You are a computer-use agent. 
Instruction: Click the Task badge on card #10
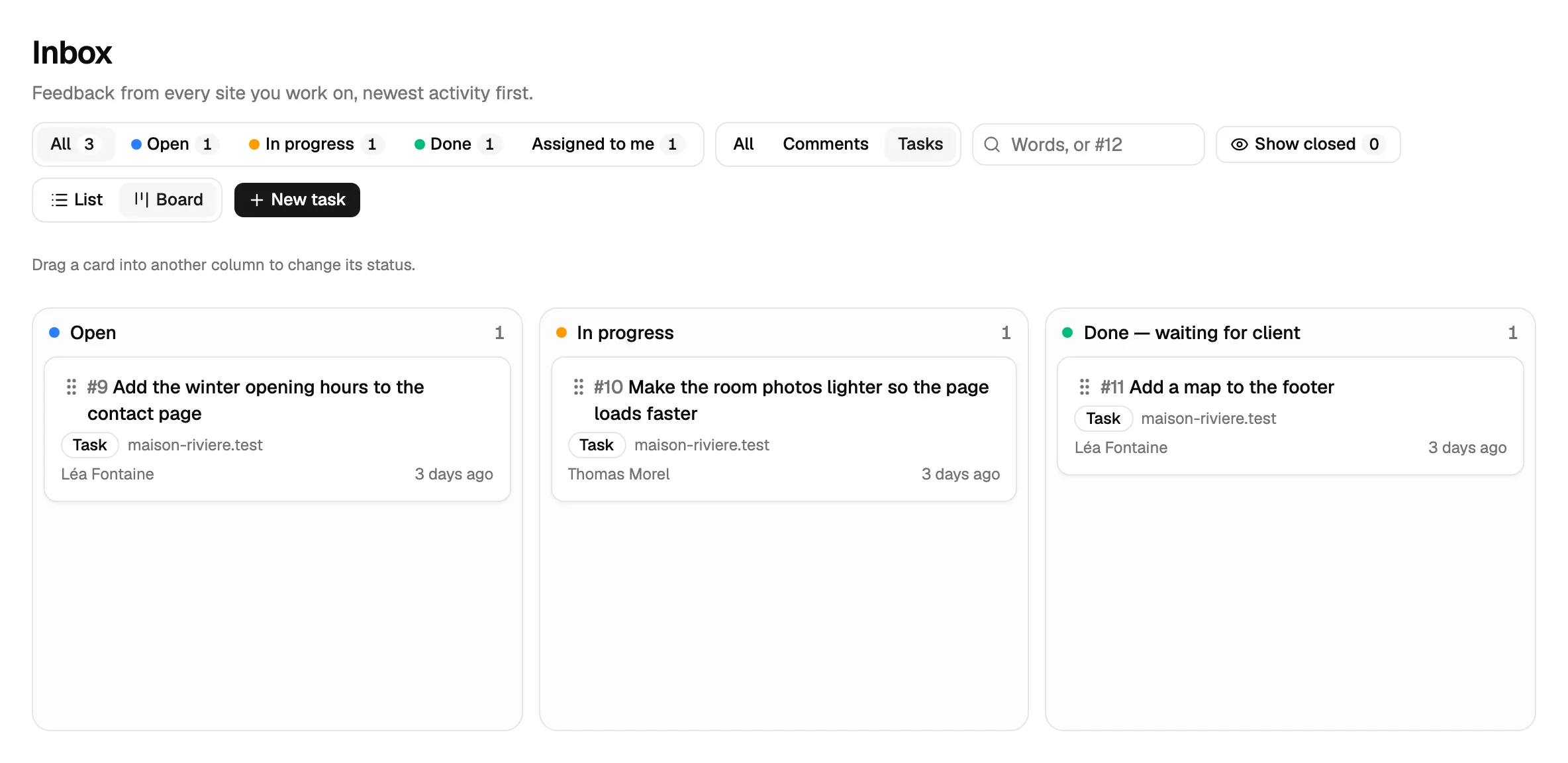click(x=597, y=445)
